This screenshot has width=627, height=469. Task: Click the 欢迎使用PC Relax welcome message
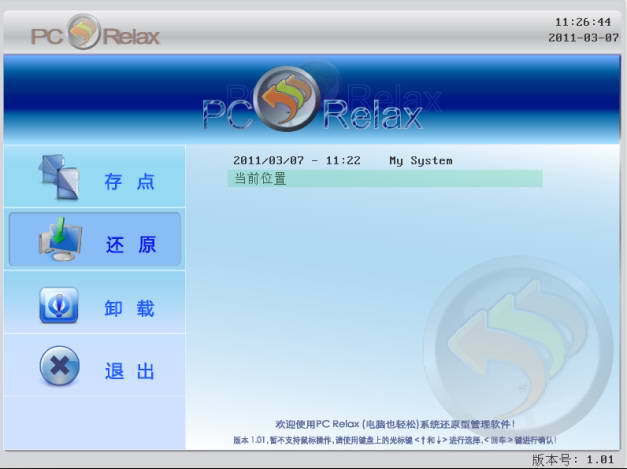click(395, 424)
